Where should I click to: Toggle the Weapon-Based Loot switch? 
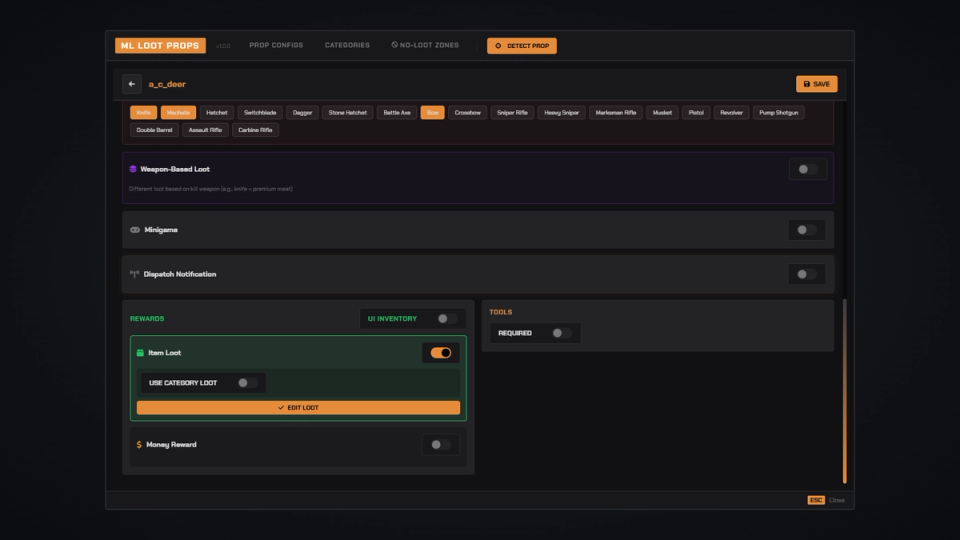coord(808,170)
